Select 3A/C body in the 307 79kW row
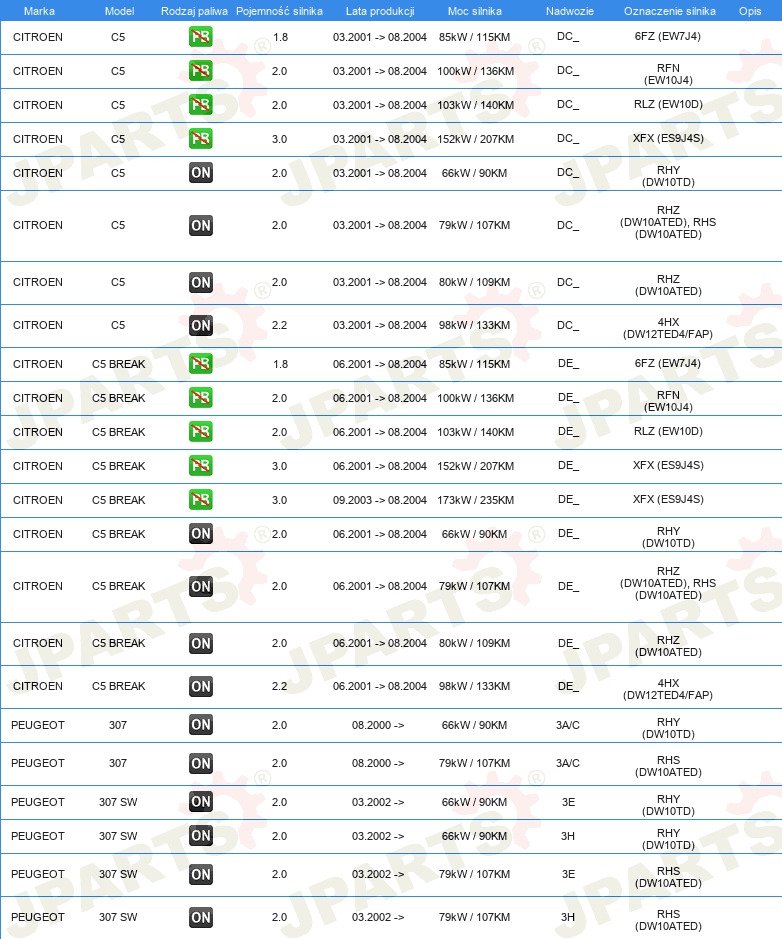 [x=568, y=764]
